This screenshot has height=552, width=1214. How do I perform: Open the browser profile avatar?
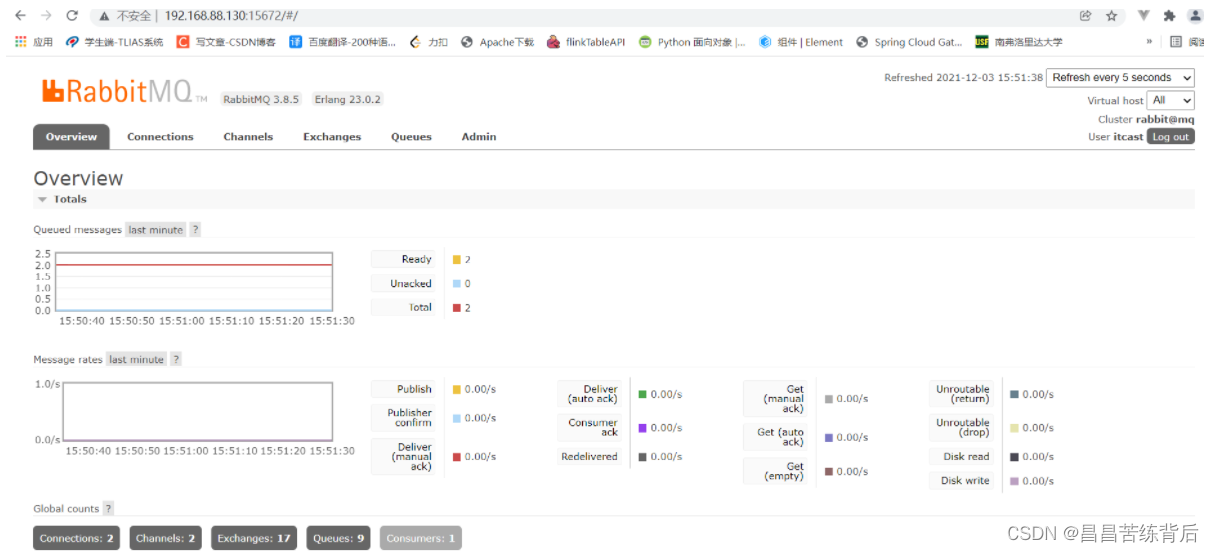pyautogui.click(x=1194, y=16)
